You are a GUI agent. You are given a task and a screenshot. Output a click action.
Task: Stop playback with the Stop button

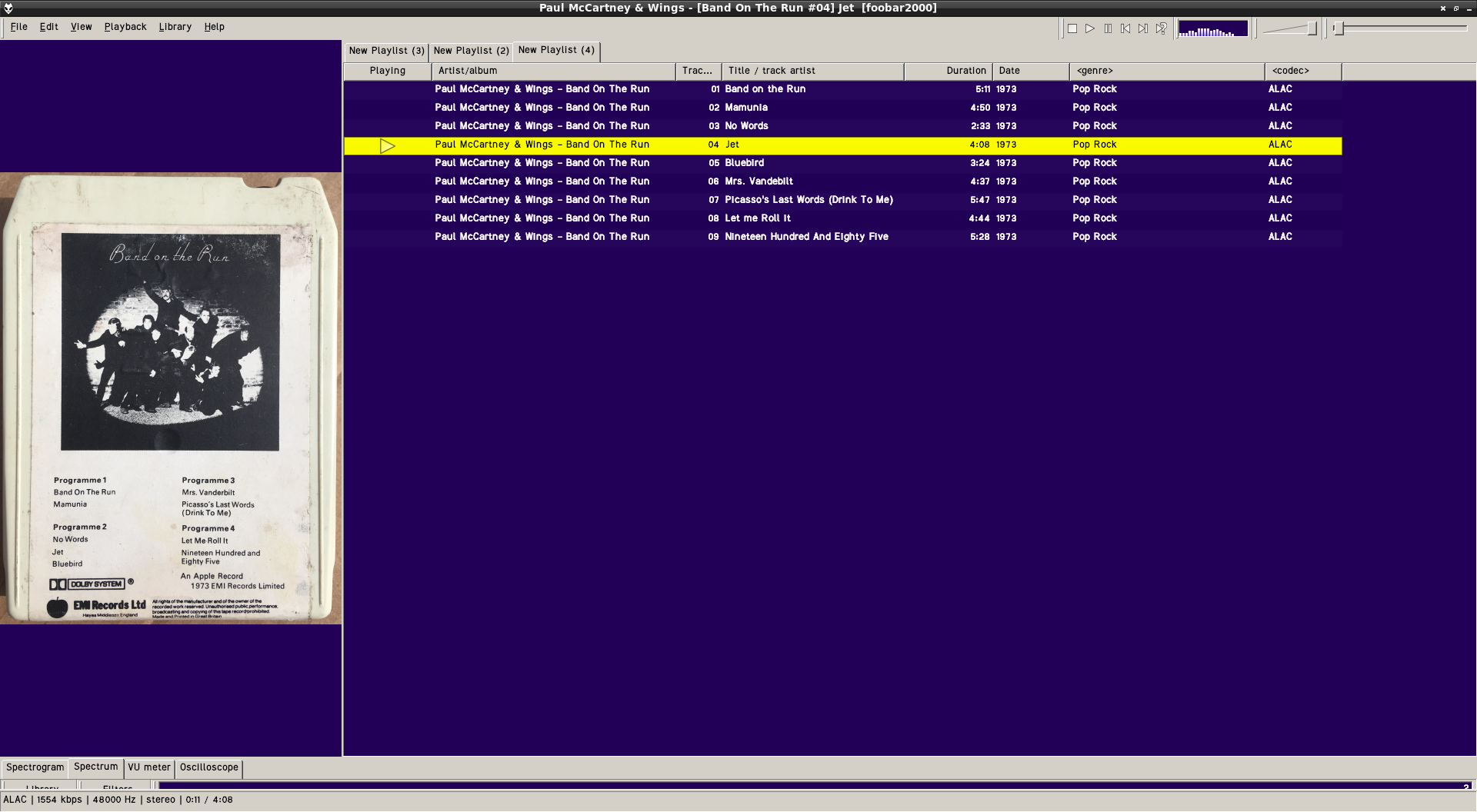tap(1072, 28)
